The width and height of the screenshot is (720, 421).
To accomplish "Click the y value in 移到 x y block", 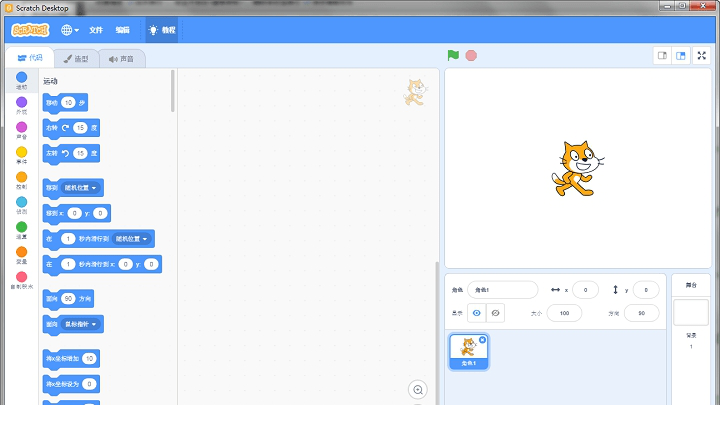I will click(x=100, y=213).
